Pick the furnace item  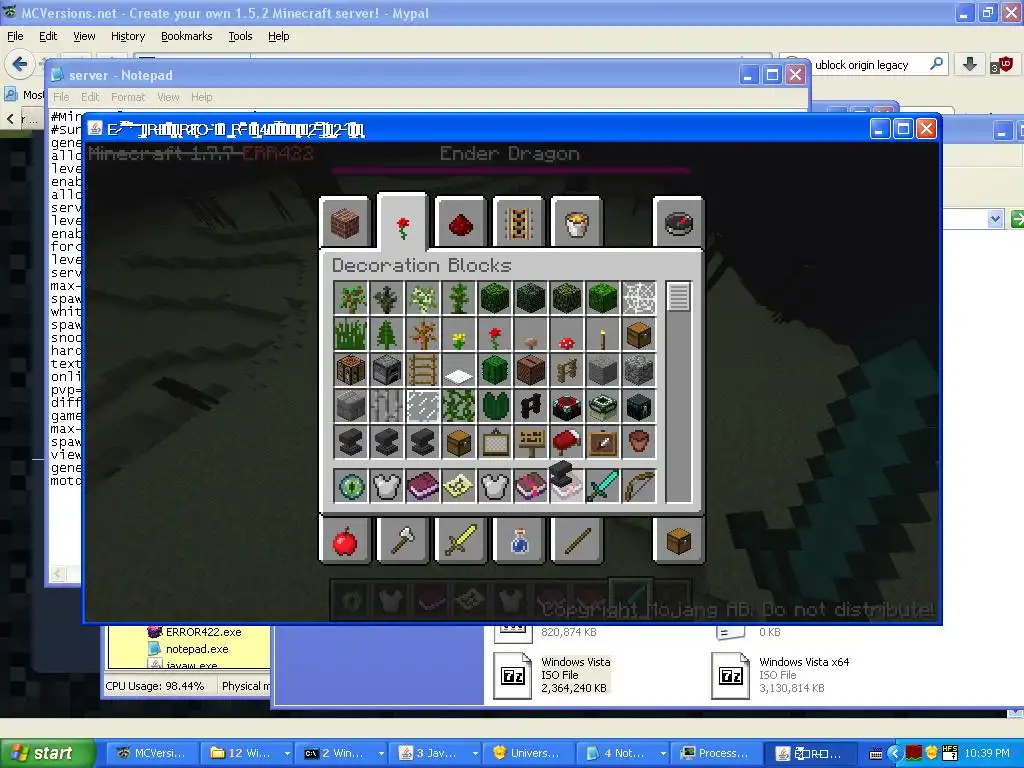(x=386, y=370)
